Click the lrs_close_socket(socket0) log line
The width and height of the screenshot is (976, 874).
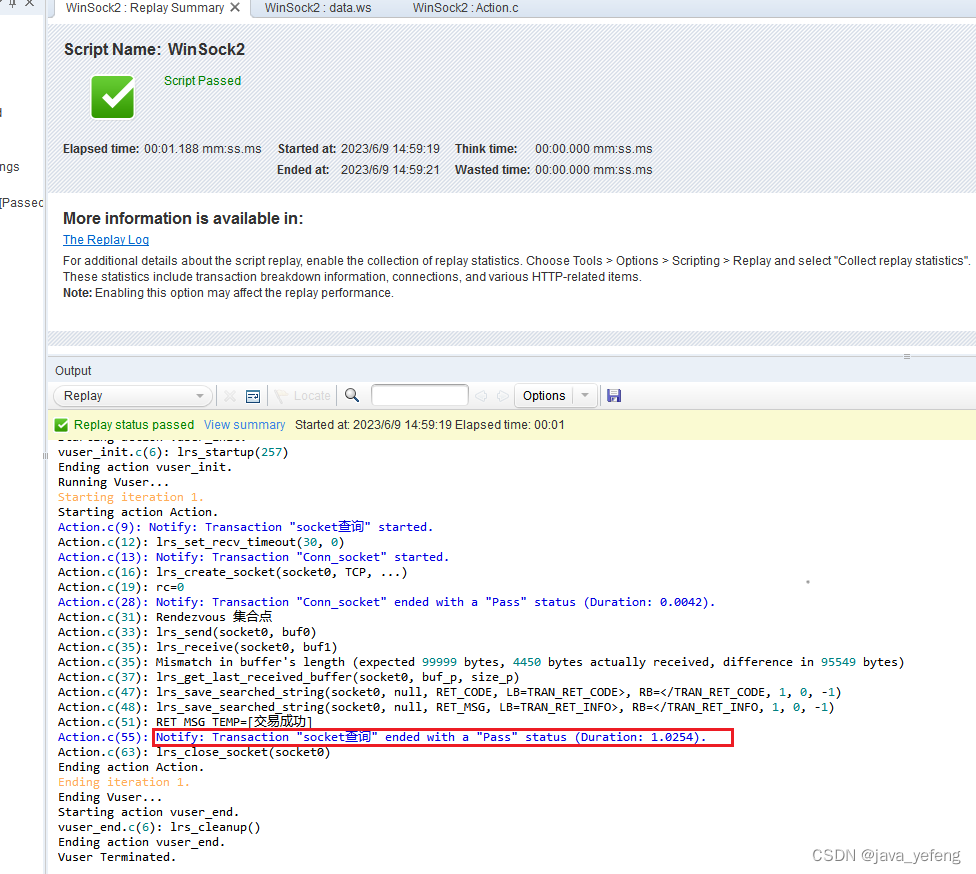pyautogui.click(x=194, y=752)
